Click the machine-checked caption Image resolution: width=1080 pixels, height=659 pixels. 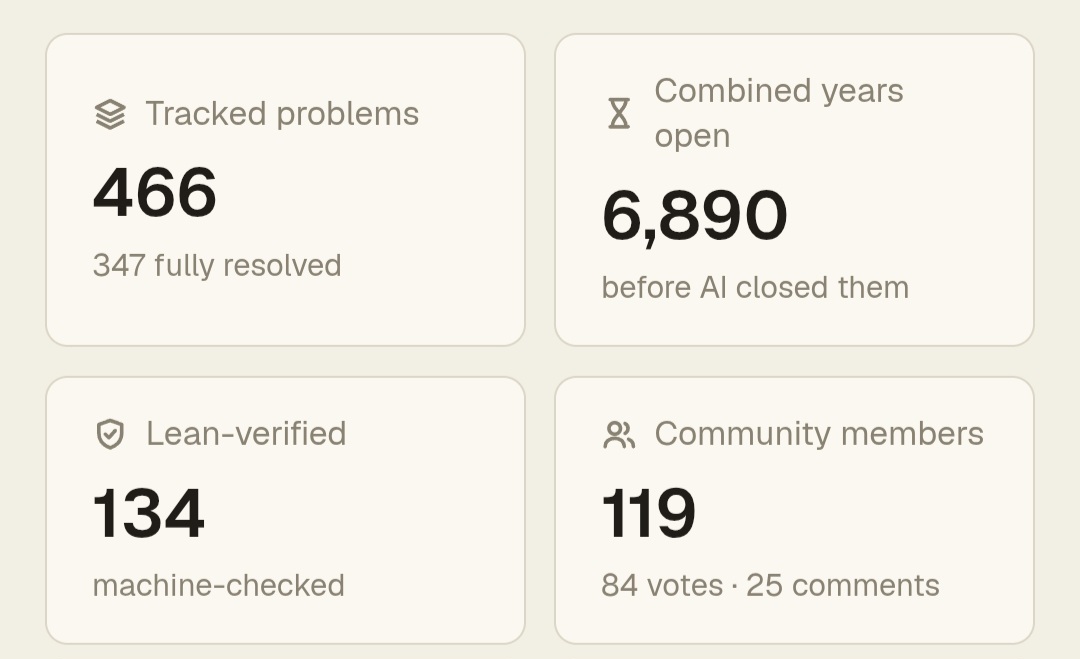pos(218,586)
